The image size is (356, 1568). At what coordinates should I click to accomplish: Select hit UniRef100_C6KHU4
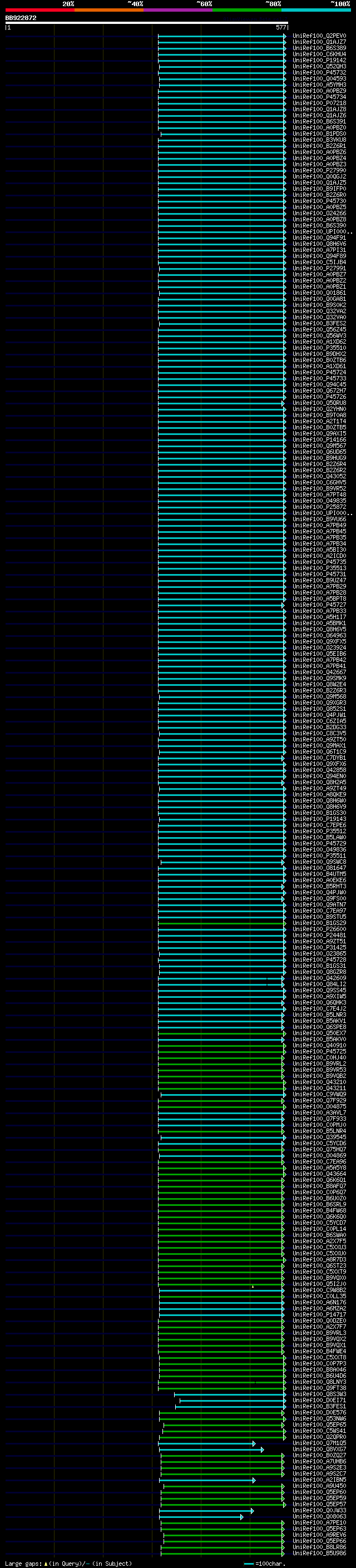tap(319, 54)
